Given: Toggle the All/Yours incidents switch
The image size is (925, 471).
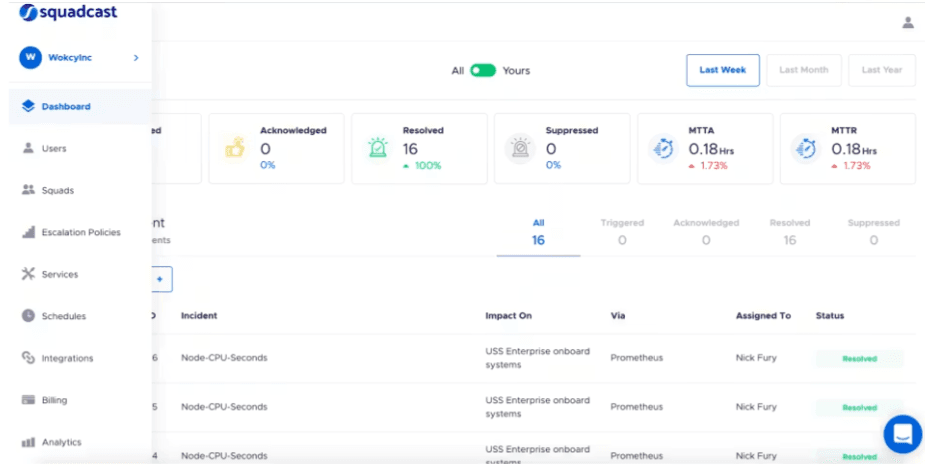Looking at the screenshot, I should [483, 71].
